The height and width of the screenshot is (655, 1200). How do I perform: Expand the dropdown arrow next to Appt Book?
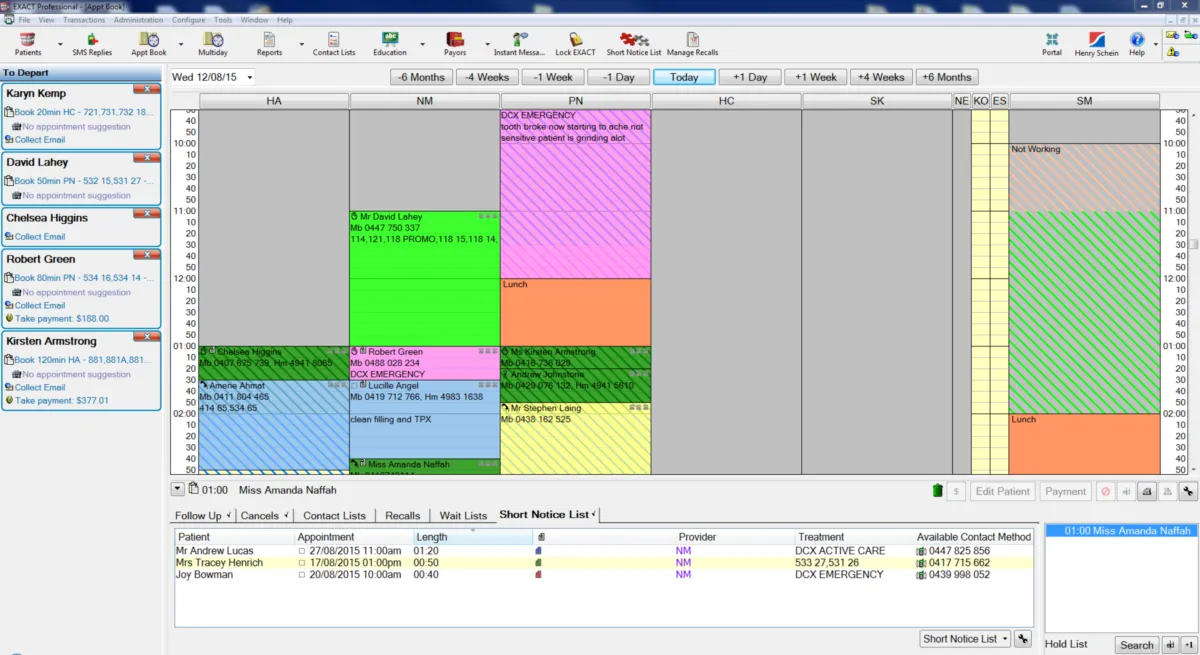(x=181, y=45)
